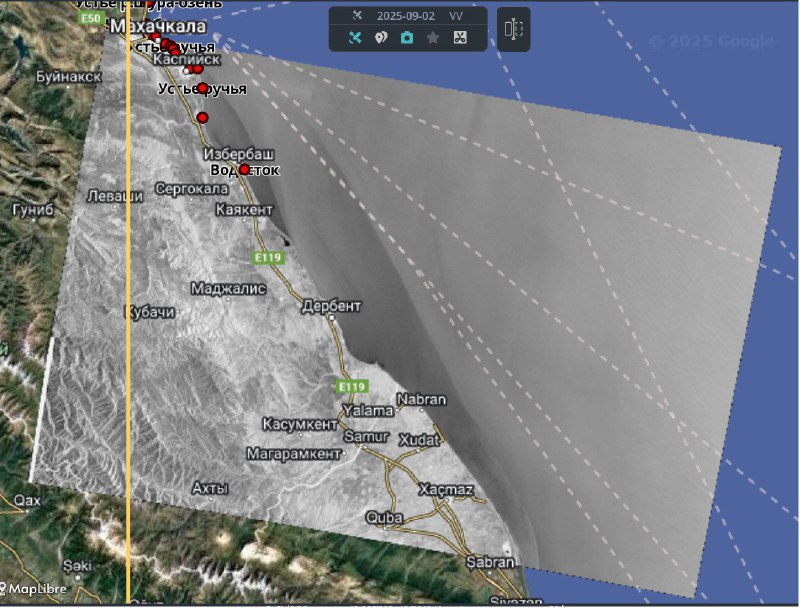
Task: Click the E50 road badge
Action: coord(91,19)
